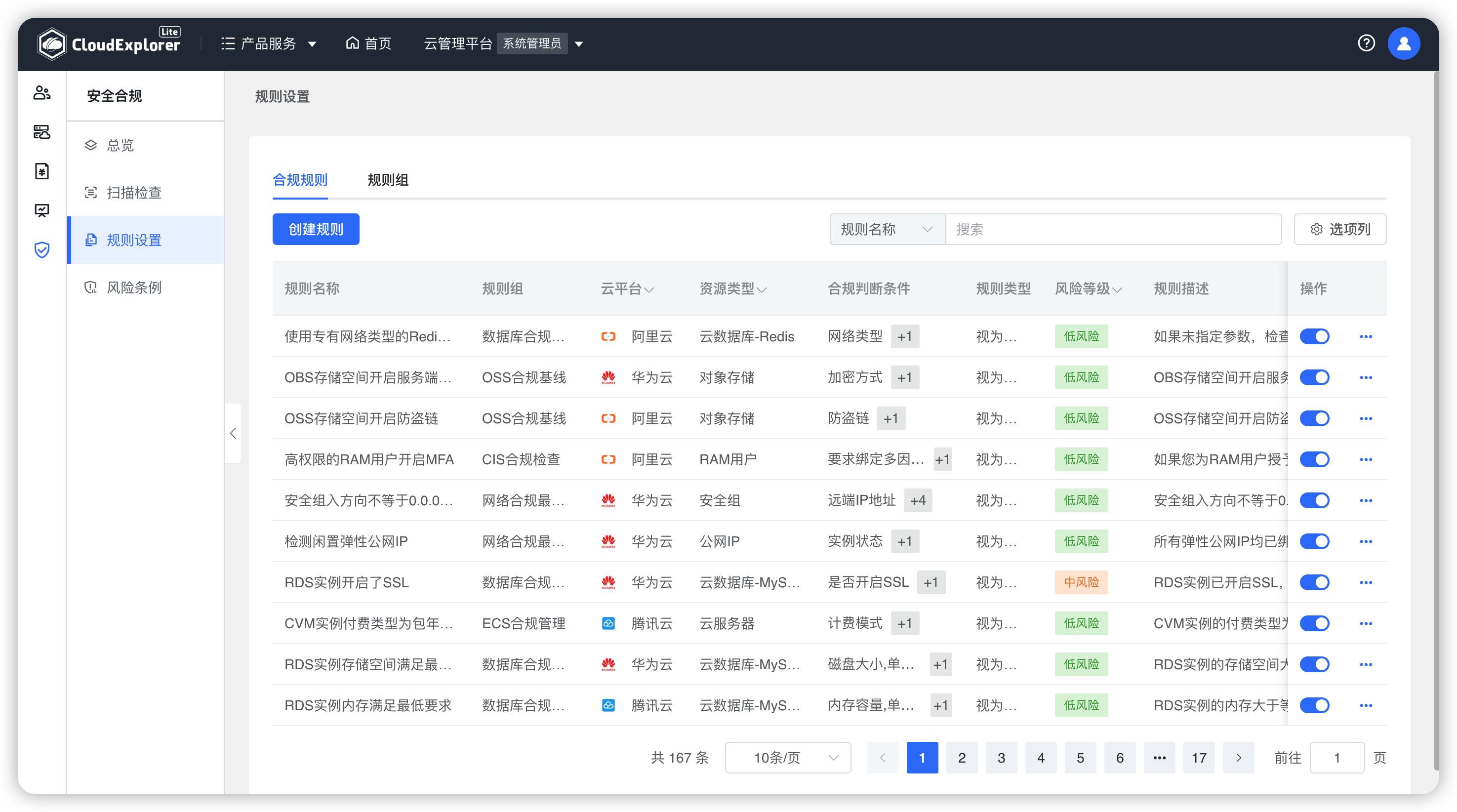Click the 搜索 search input field

(x=1113, y=229)
